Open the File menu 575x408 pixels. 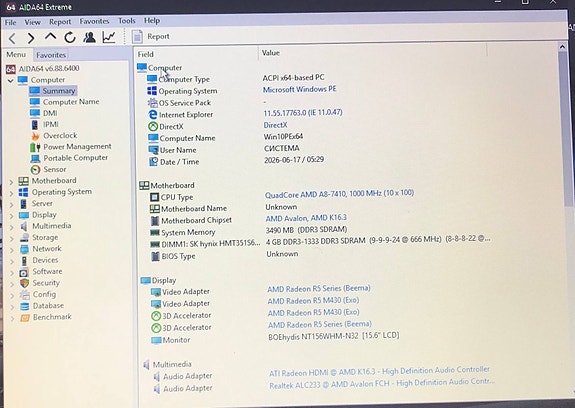[x=10, y=23]
